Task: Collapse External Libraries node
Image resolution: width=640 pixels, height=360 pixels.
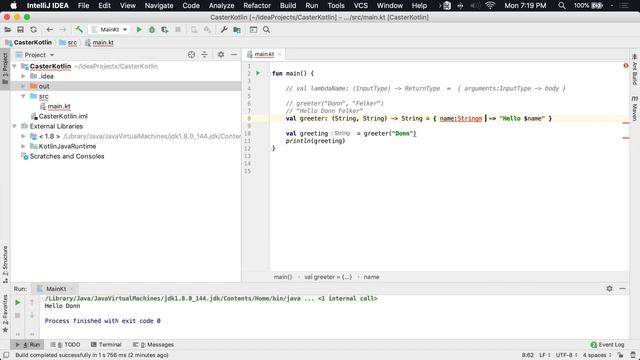Action: coord(15,126)
